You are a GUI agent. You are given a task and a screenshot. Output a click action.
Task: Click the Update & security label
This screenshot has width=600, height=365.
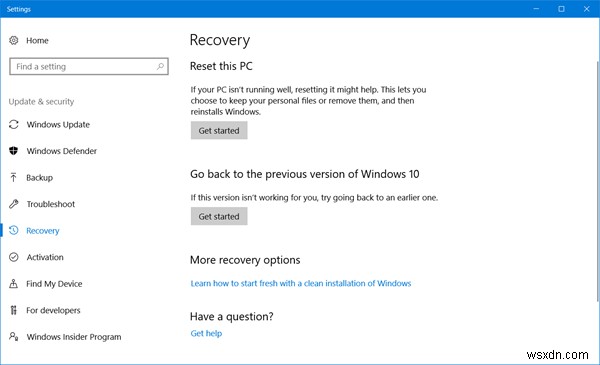tap(41, 102)
